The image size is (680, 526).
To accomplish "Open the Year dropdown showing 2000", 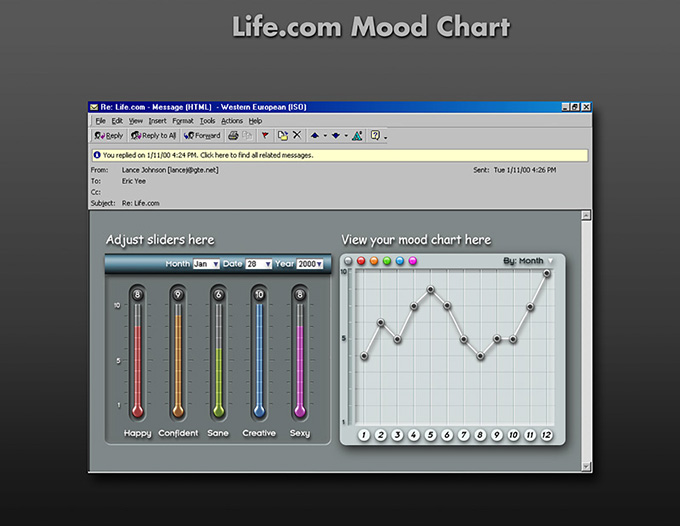I will (x=310, y=264).
